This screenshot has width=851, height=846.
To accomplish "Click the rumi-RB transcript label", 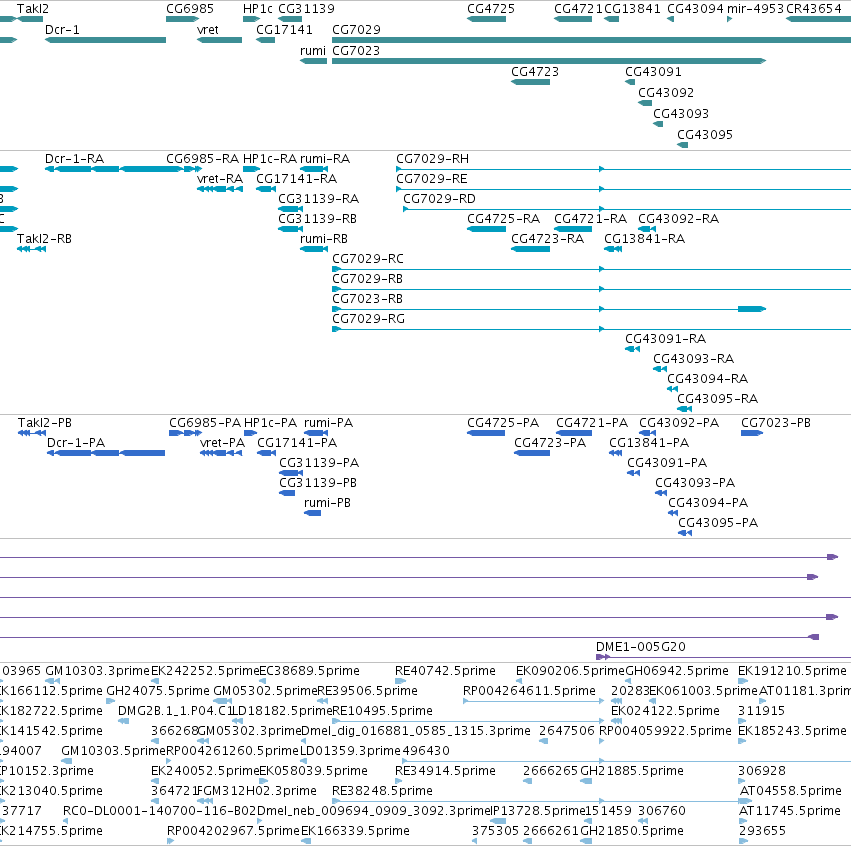I will pos(324,239).
